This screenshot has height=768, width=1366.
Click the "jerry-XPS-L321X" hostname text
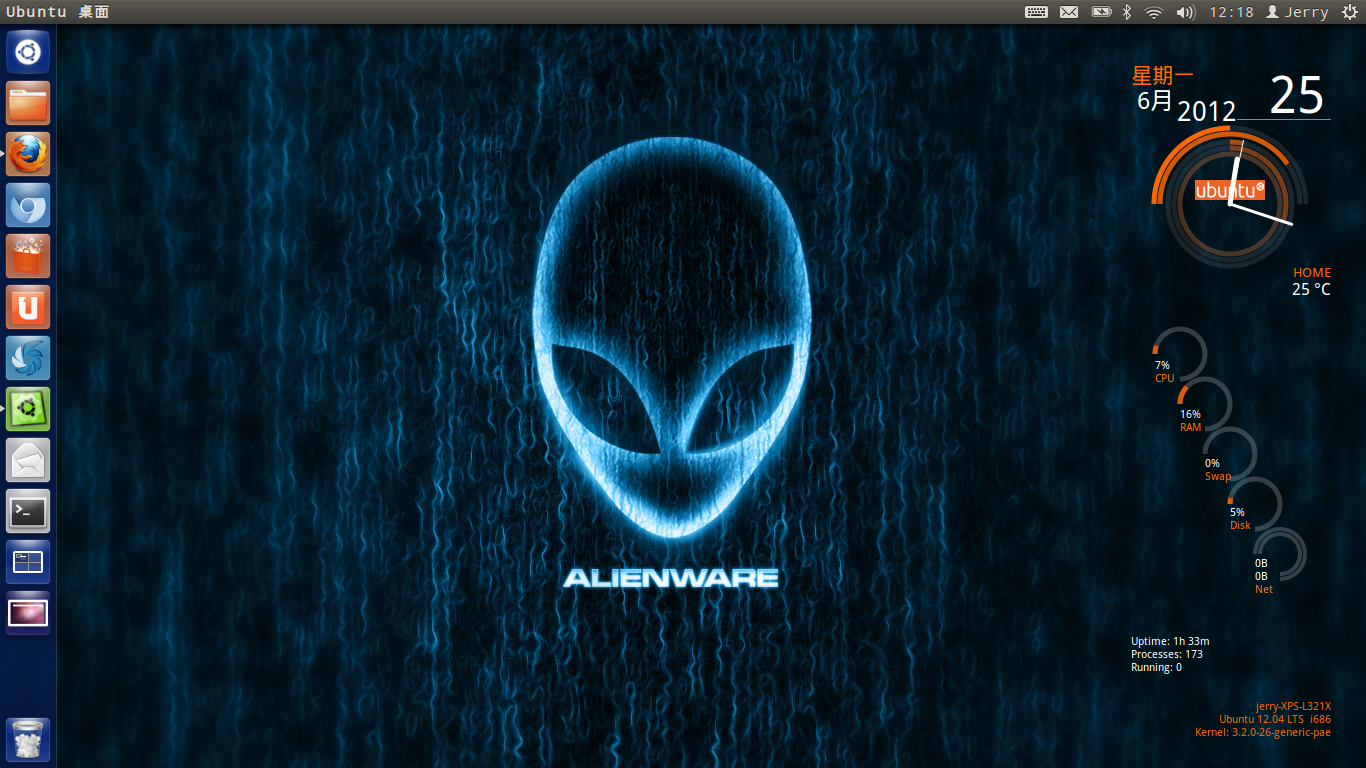point(1293,706)
